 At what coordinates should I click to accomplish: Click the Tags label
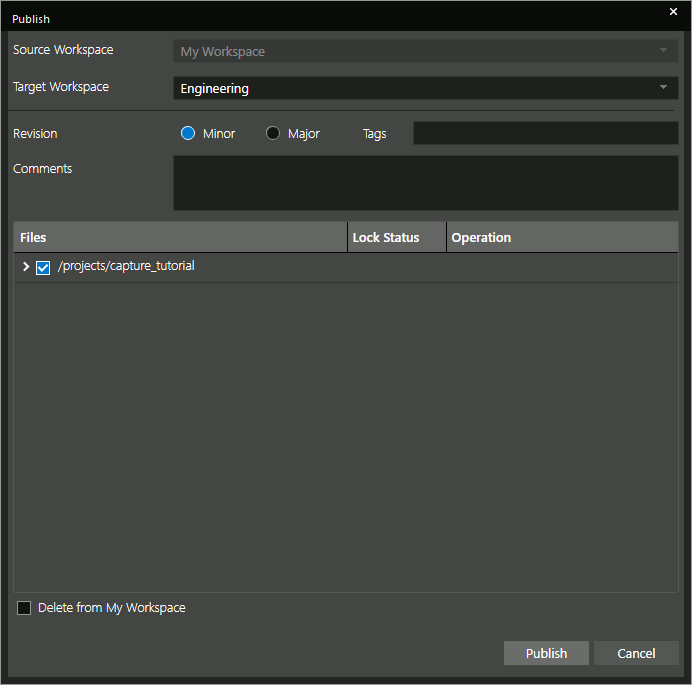tap(374, 134)
